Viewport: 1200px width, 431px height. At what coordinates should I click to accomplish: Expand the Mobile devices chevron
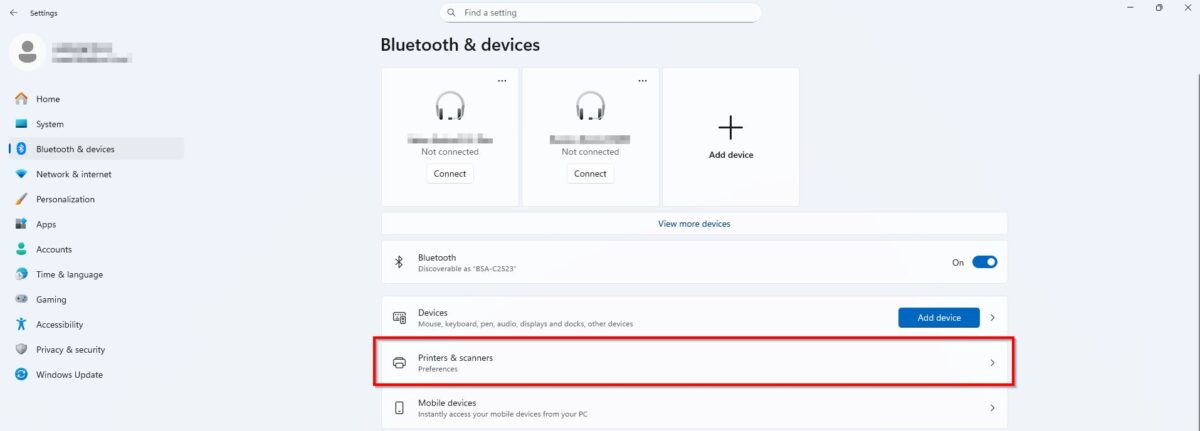pyautogui.click(x=992, y=408)
